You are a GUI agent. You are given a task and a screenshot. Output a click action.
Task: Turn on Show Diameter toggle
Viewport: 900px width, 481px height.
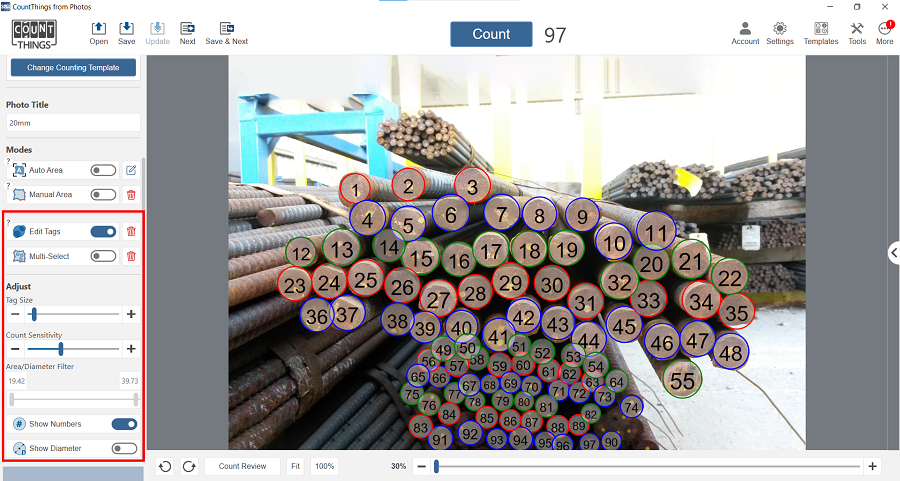(124, 448)
